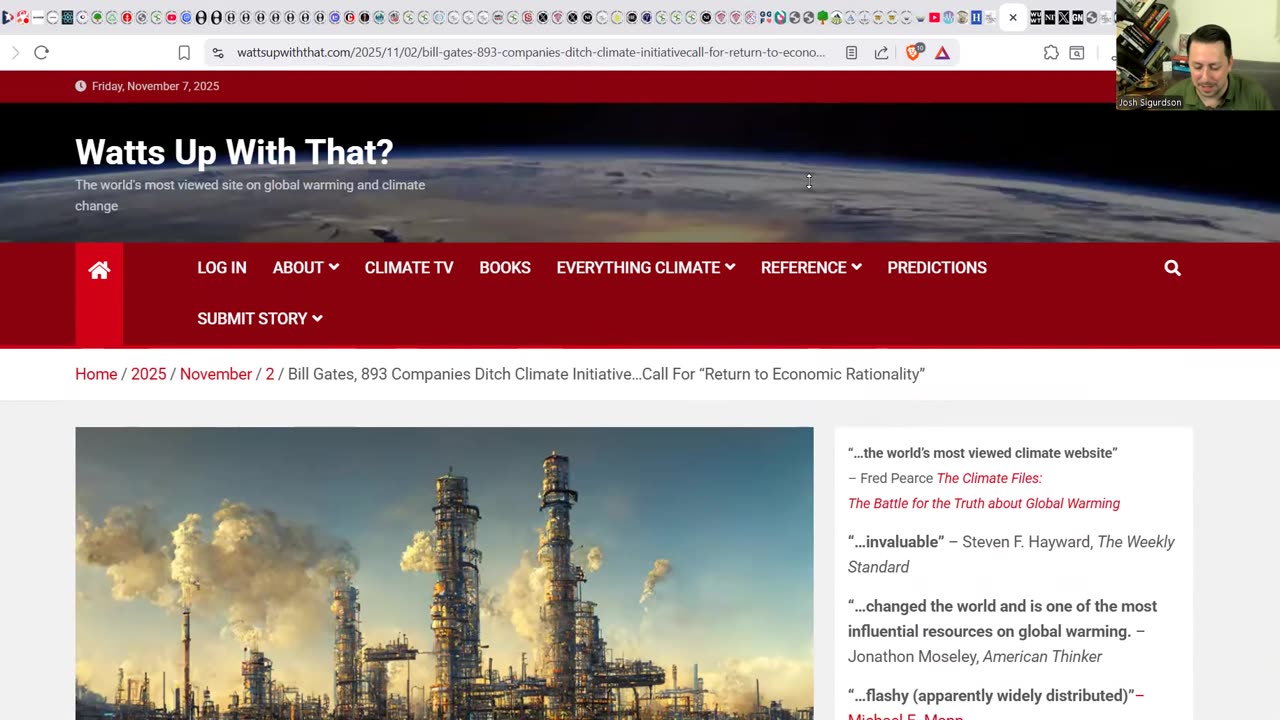Click the Josh Sigurdson webcam overlay
This screenshot has height=720, width=1280.
(1198, 55)
